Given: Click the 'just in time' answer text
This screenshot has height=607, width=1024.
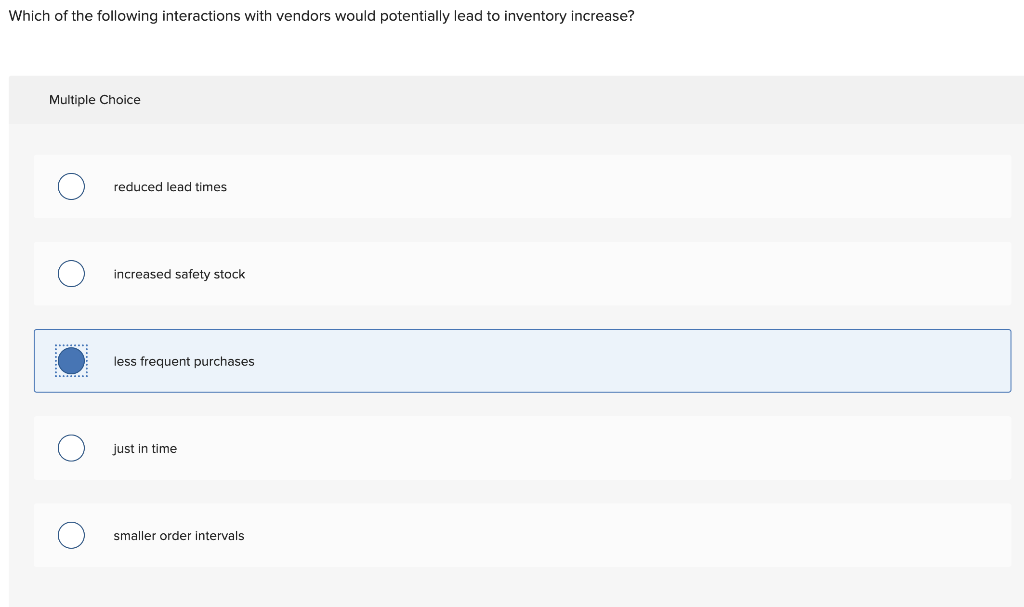Looking at the screenshot, I should 145,449.
